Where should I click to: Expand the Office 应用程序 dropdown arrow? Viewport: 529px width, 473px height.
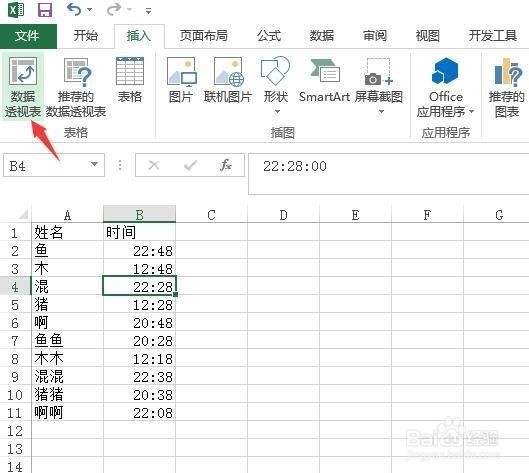[471, 111]
